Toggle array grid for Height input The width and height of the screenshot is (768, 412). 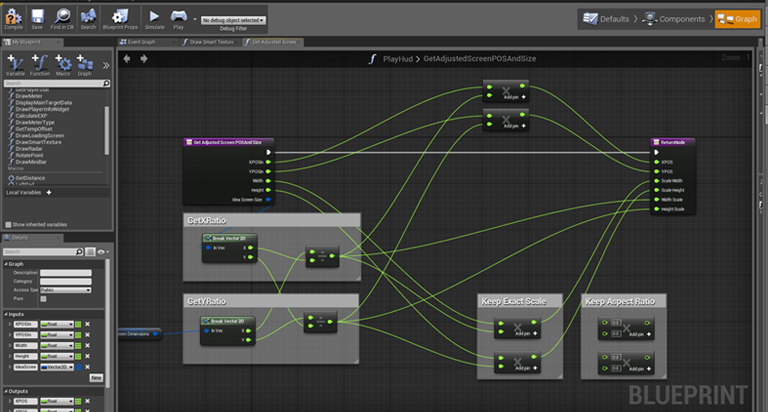point(78,356)
